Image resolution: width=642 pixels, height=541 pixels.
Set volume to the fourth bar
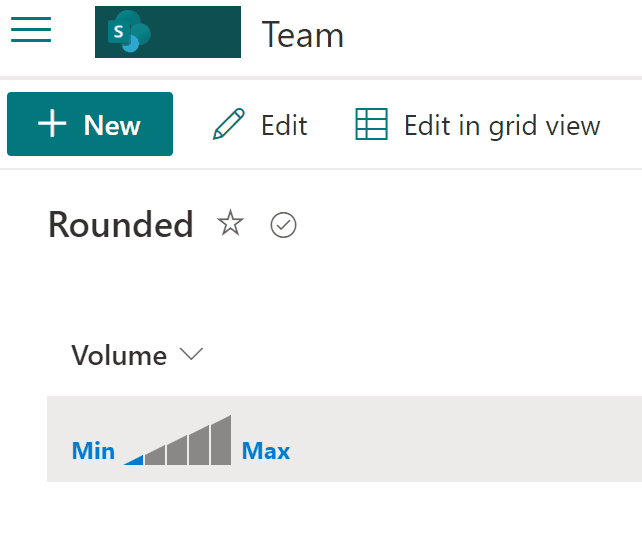click(199, 445)
